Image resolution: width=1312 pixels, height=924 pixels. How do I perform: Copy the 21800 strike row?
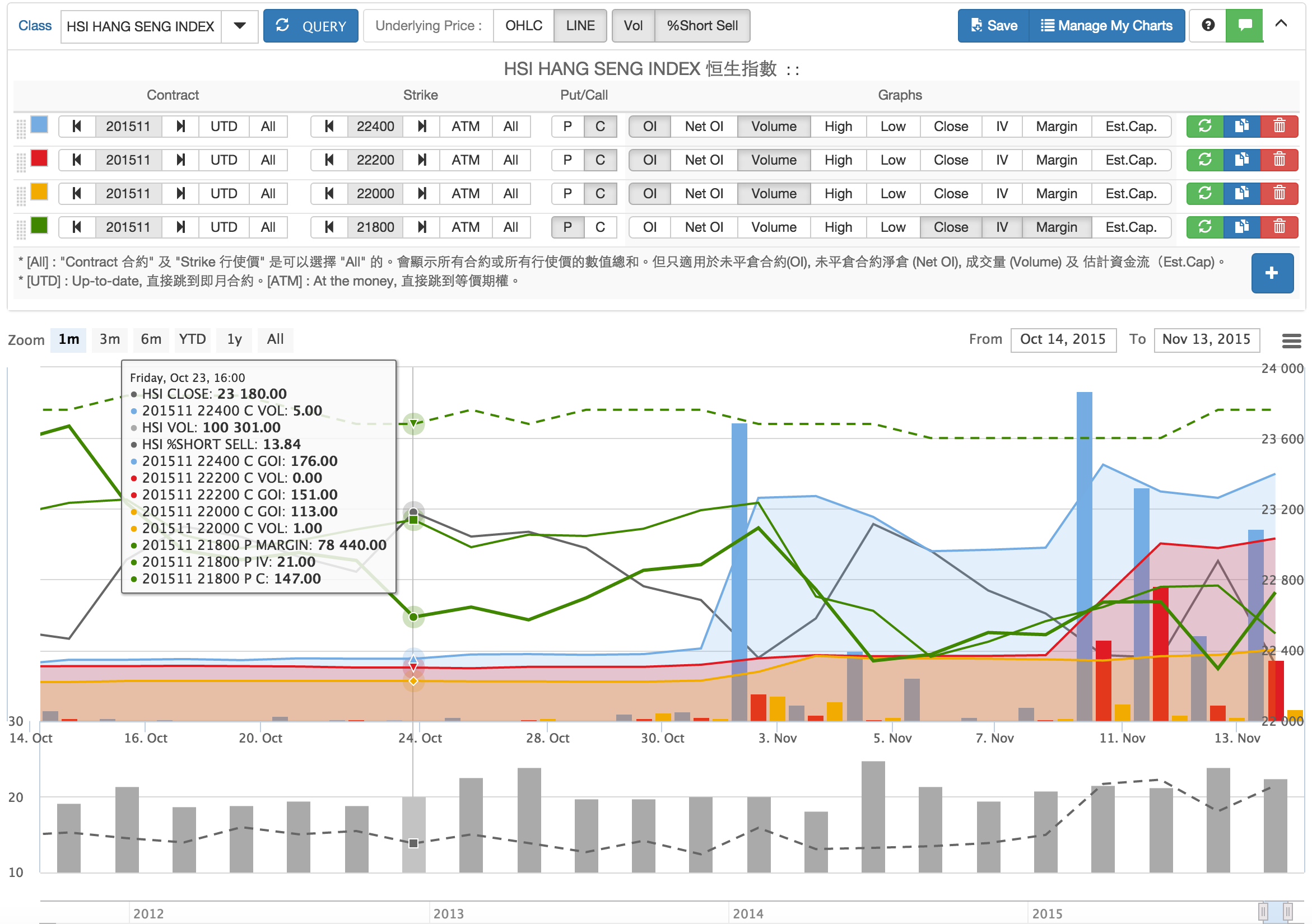click(1242, 227)
